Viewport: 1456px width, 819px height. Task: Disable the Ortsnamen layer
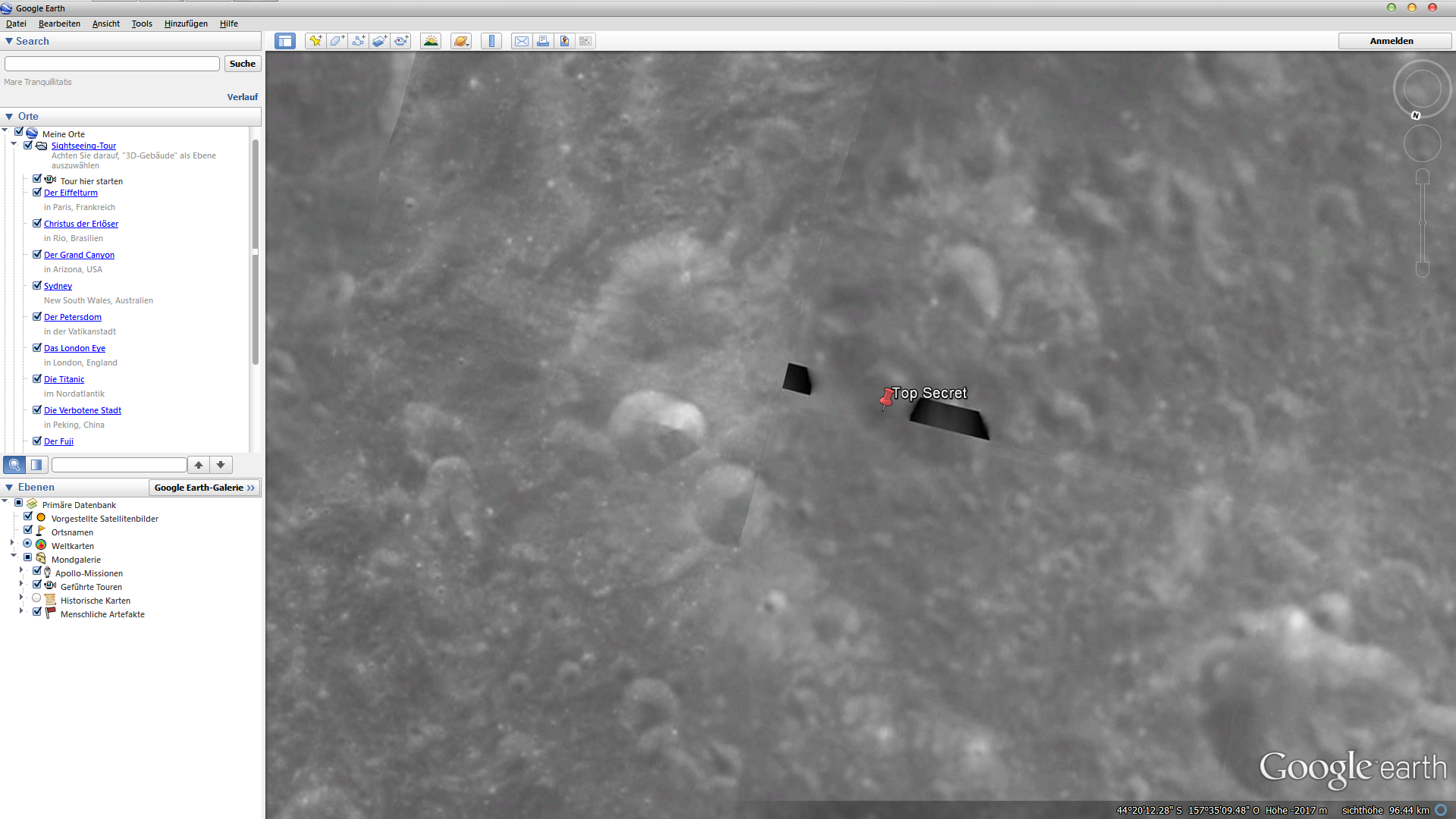pos(28,530)
